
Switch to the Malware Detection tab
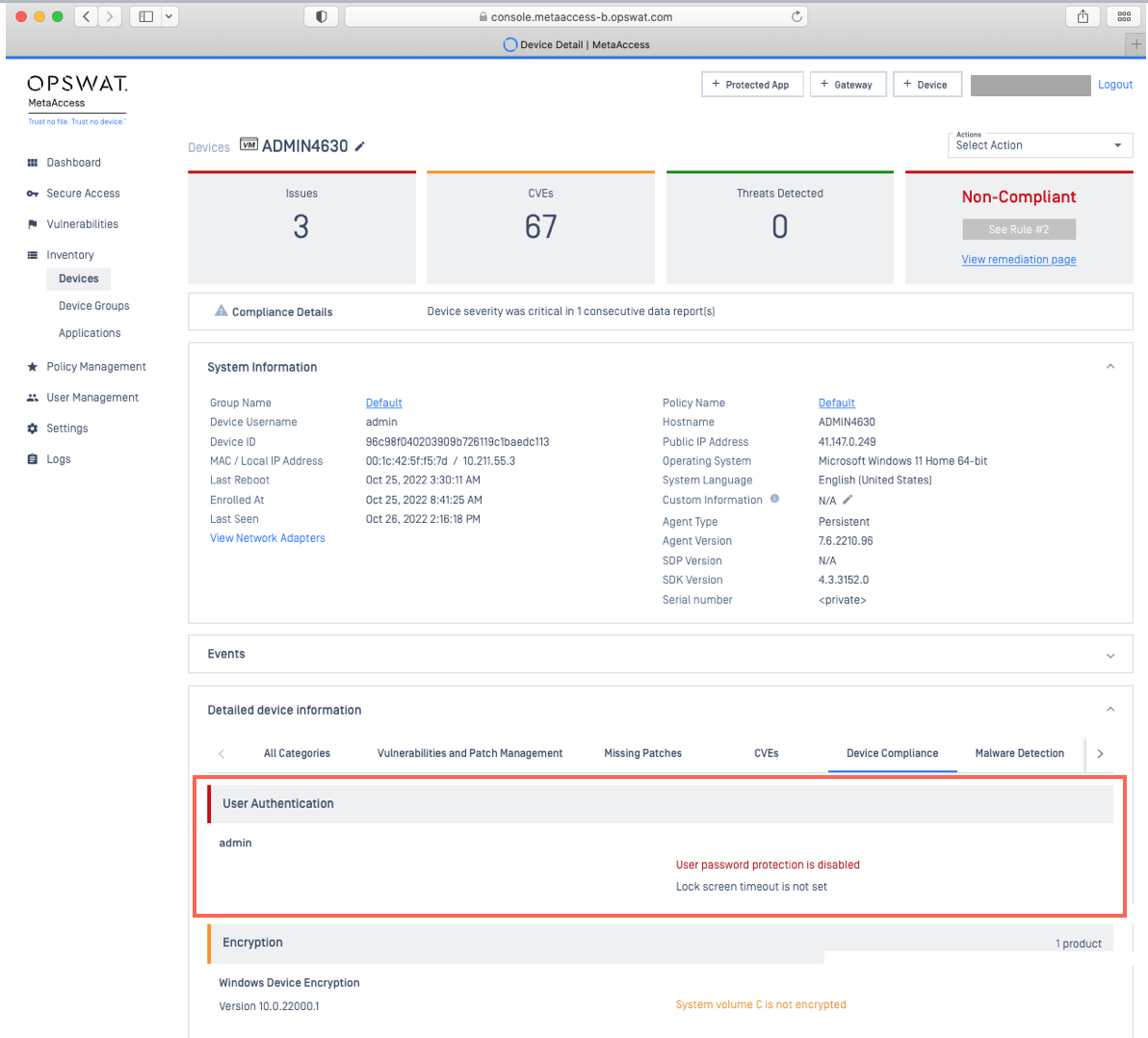coord(1019,753)
